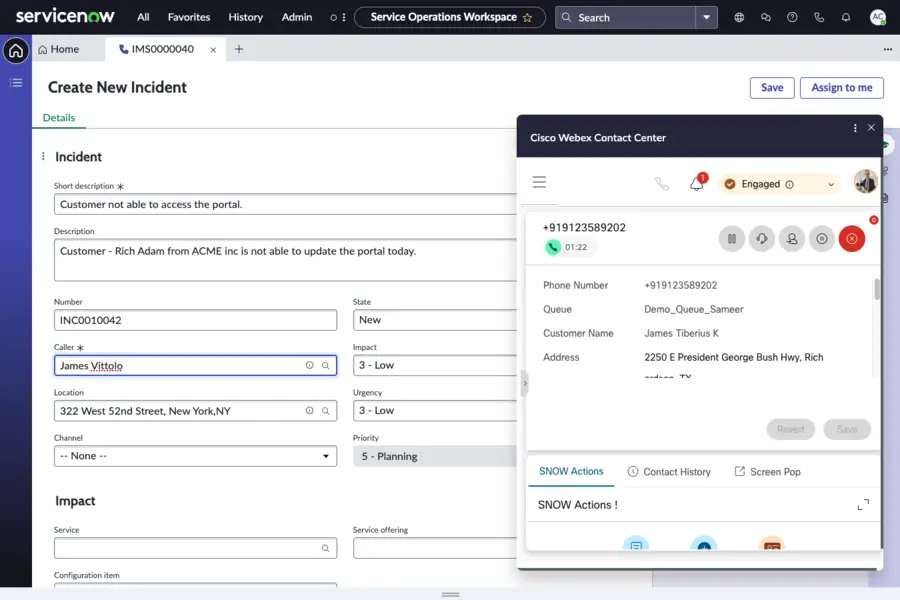This screenshot has width=900, height=600.
Task: Open the Webex dialpad phone icon
Action: click(x=662, y=184)
